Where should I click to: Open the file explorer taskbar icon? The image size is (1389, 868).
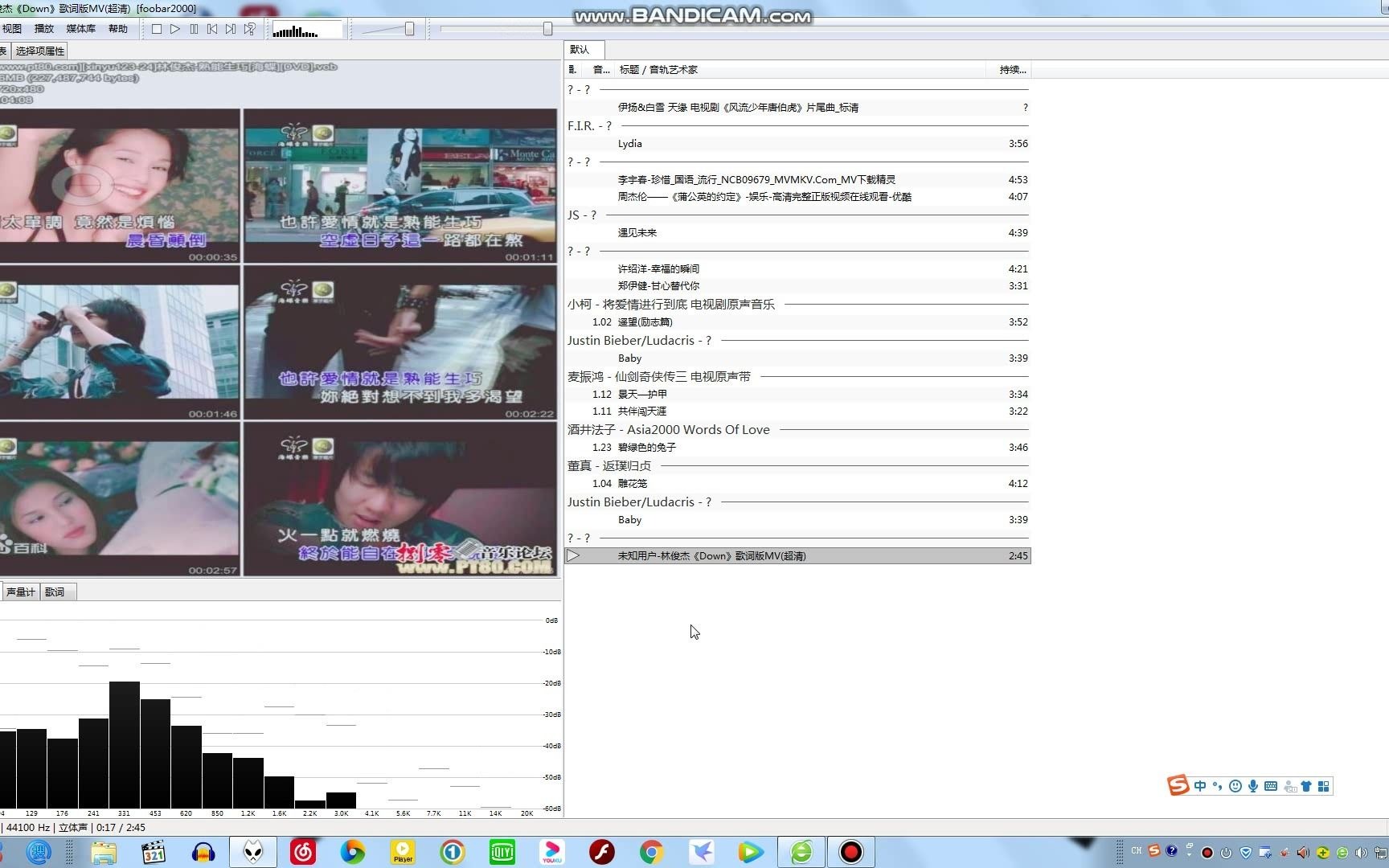pos(104,852)
